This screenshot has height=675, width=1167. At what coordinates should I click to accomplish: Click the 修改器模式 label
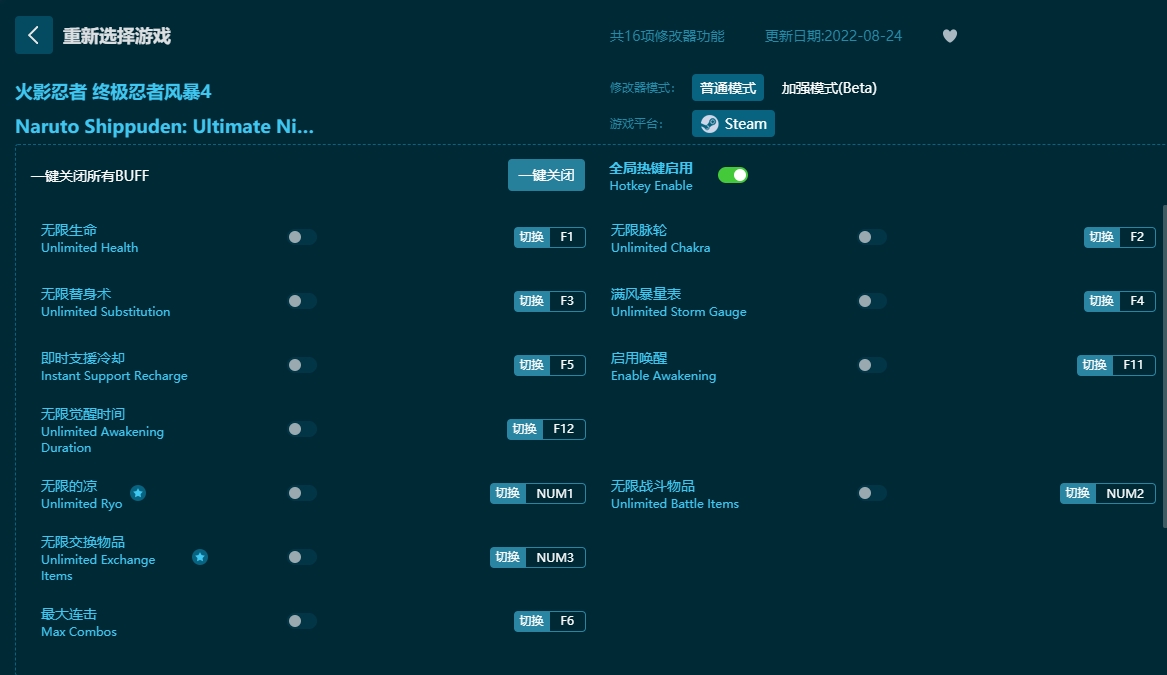pyautogui.click(x=642, y=88)
